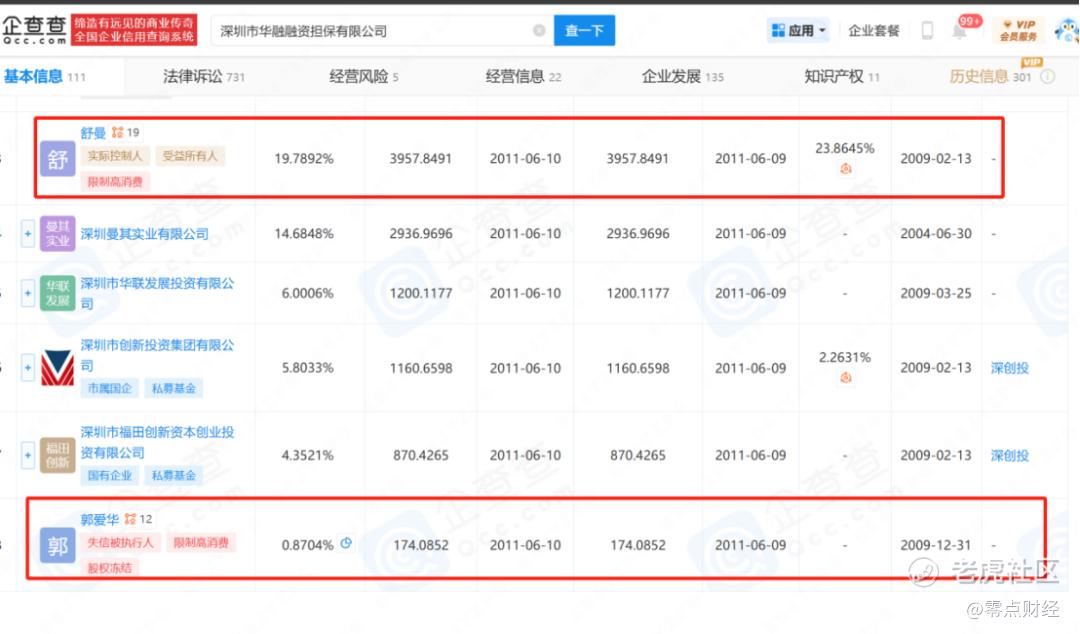
Task: Click the 4.3521% shareholding value
Action: click(307, 455)
